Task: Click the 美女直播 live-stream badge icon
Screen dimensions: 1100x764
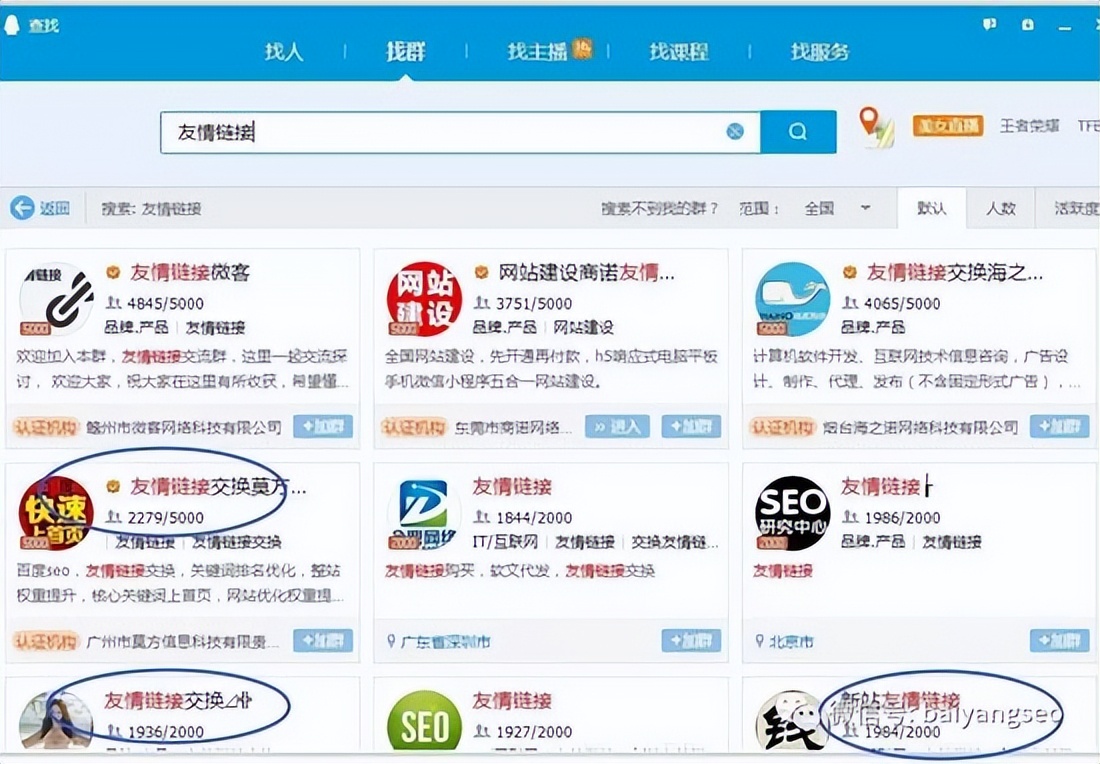Action: (947, 125)
